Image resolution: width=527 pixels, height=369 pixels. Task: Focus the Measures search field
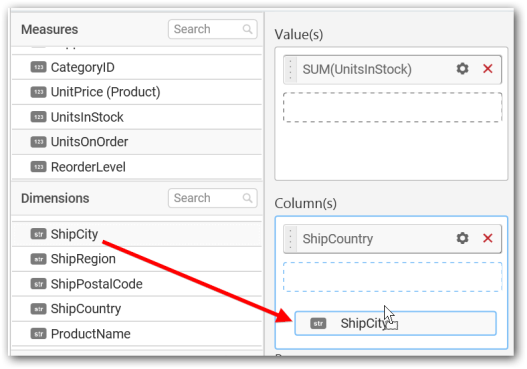(x=212, y=29)
